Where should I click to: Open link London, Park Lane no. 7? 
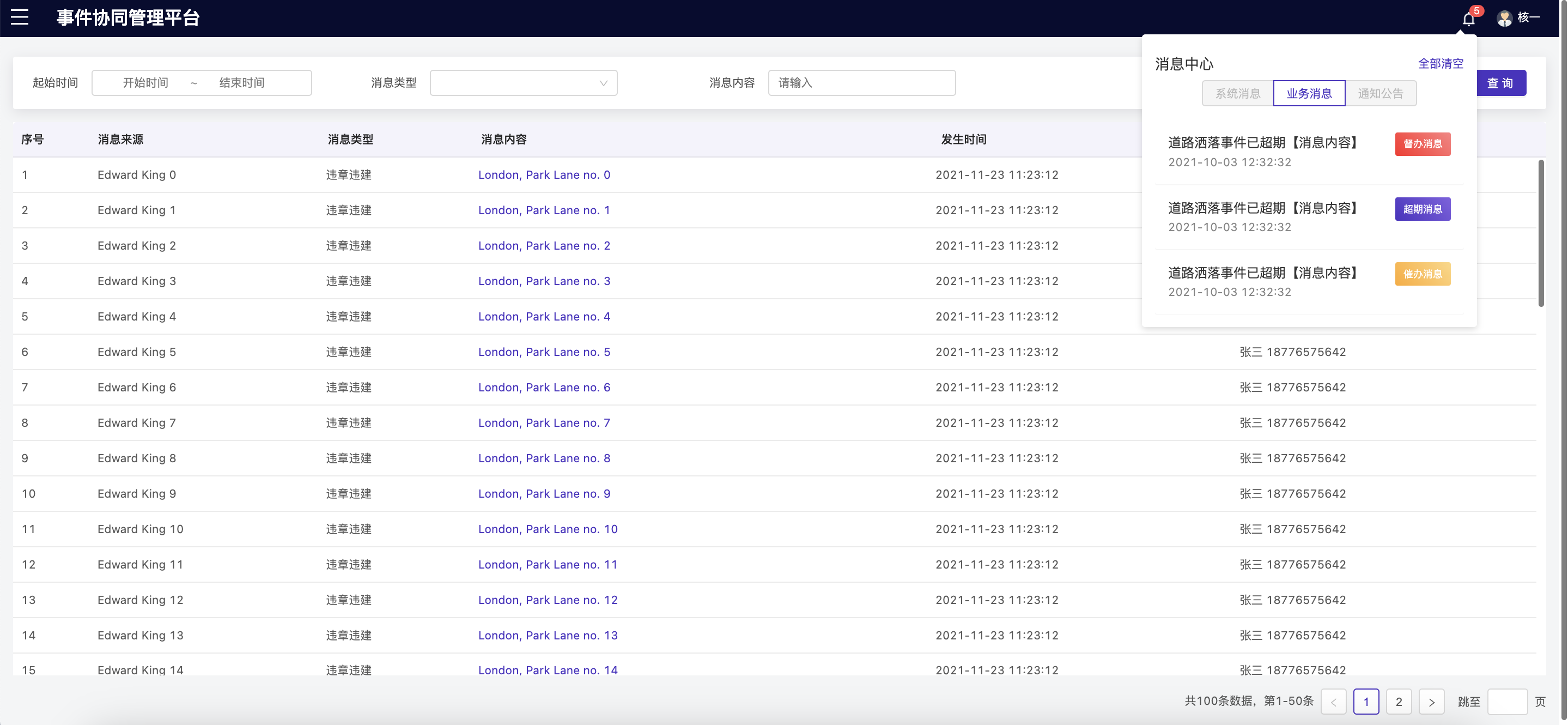[x=544, y=423]
